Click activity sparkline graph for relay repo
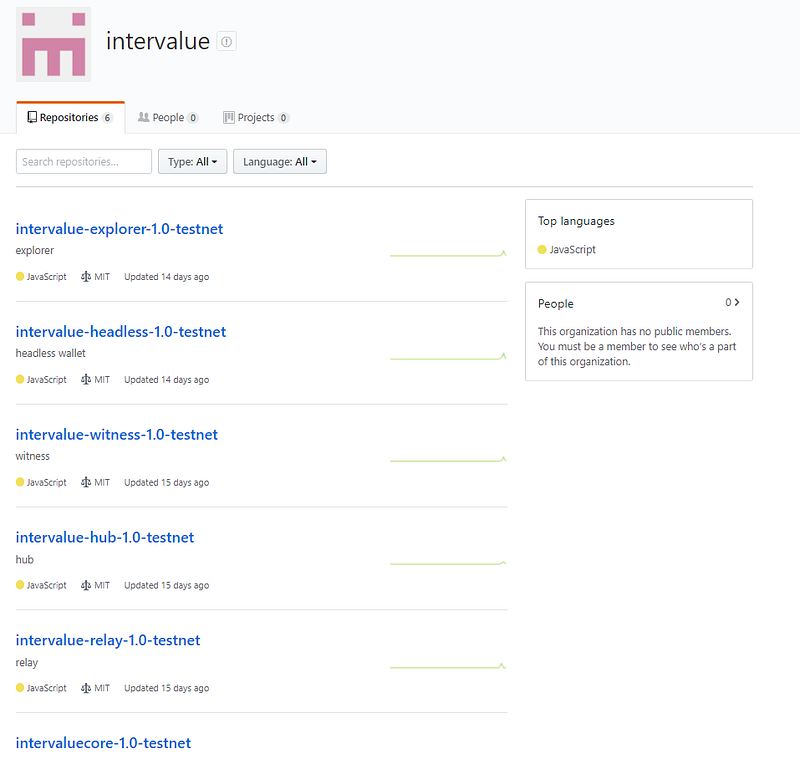This screenshot has height=759, width=800. tap(448, 666)
